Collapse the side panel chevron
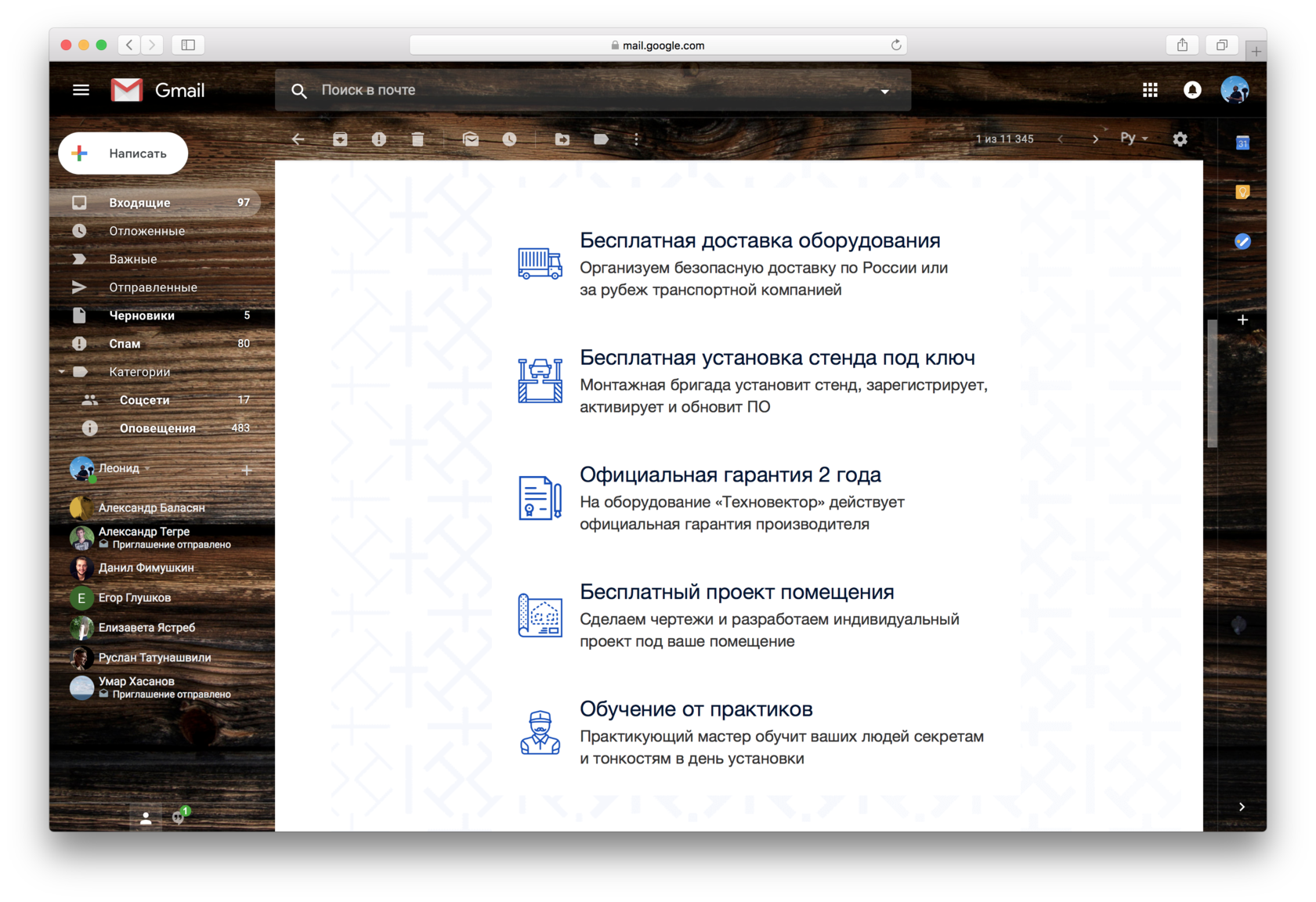The image size is (1316, 902). point(1242,806)
